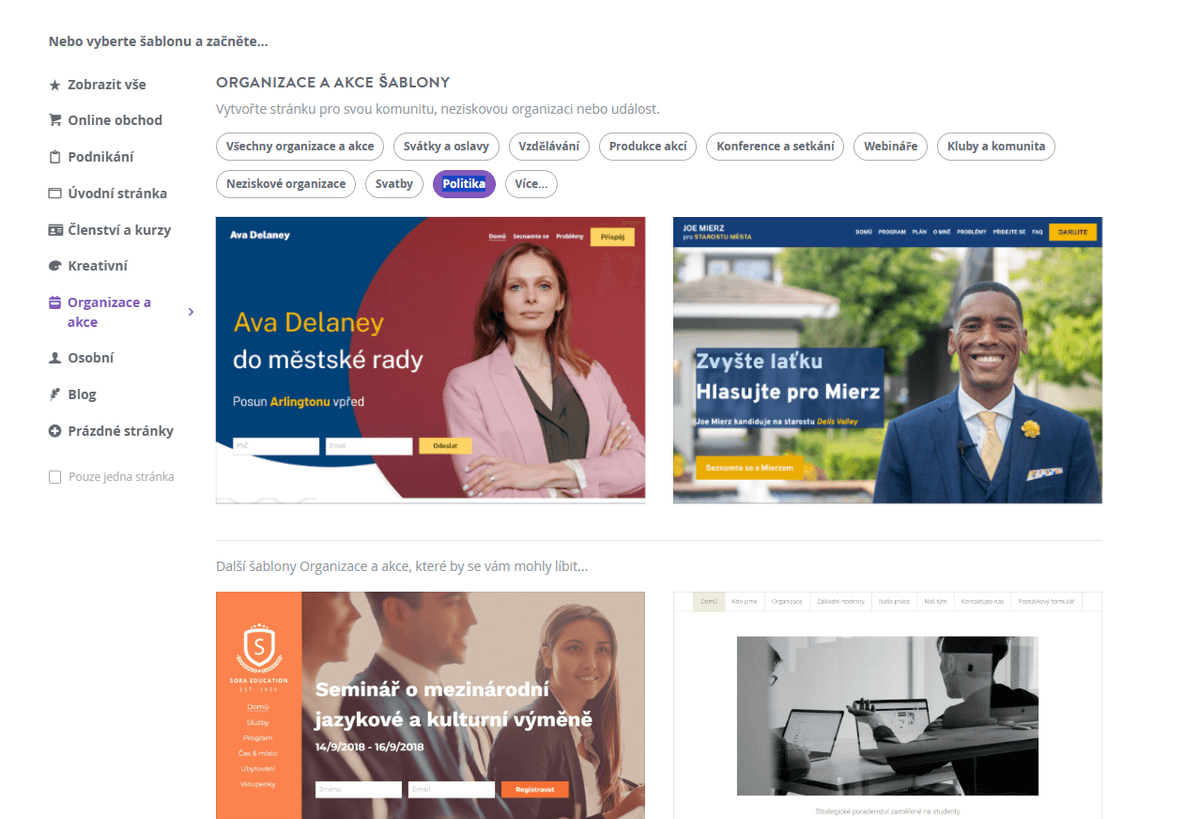Expand the Organizace a akce chevron arrow

point(191,312)
